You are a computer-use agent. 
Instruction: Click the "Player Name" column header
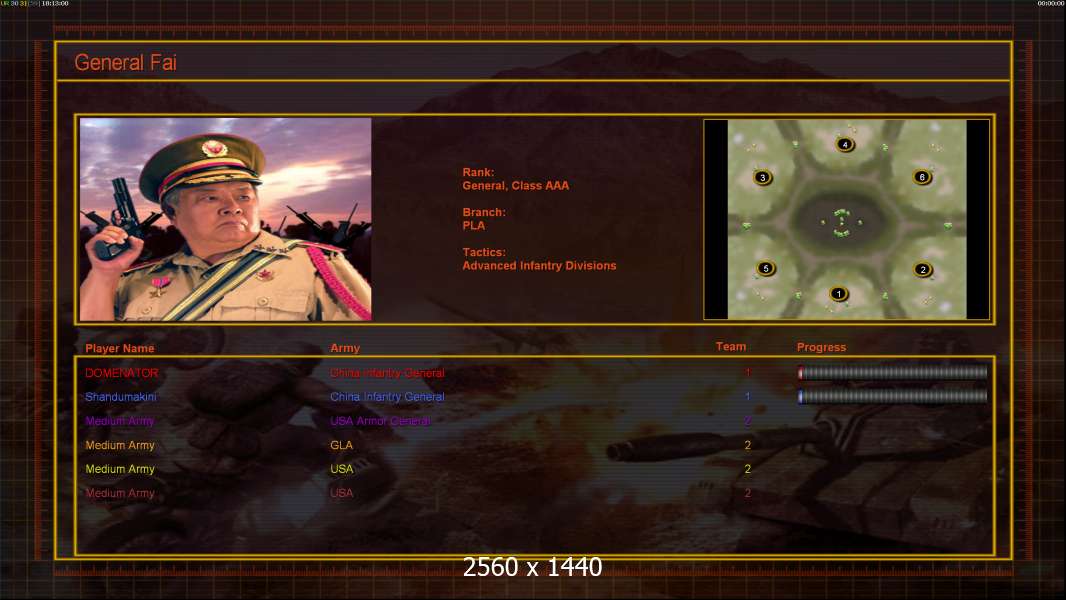tap(120, 348)
